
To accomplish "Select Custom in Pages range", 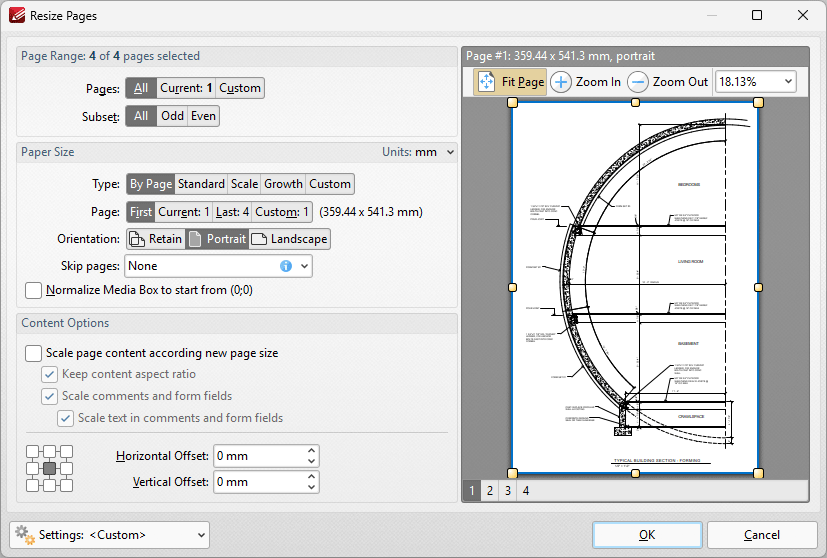I will click(240, 88).
